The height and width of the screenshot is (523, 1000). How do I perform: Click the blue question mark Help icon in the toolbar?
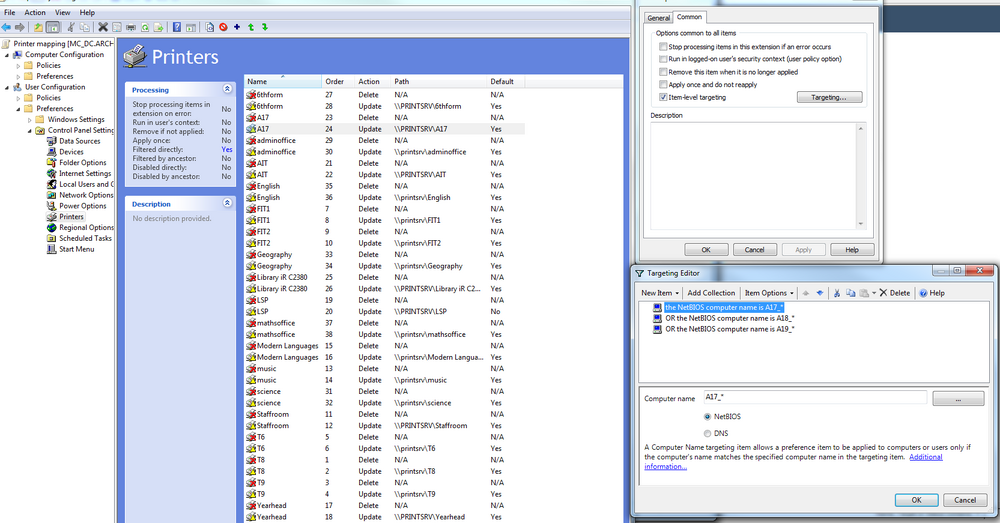(177, 27)
